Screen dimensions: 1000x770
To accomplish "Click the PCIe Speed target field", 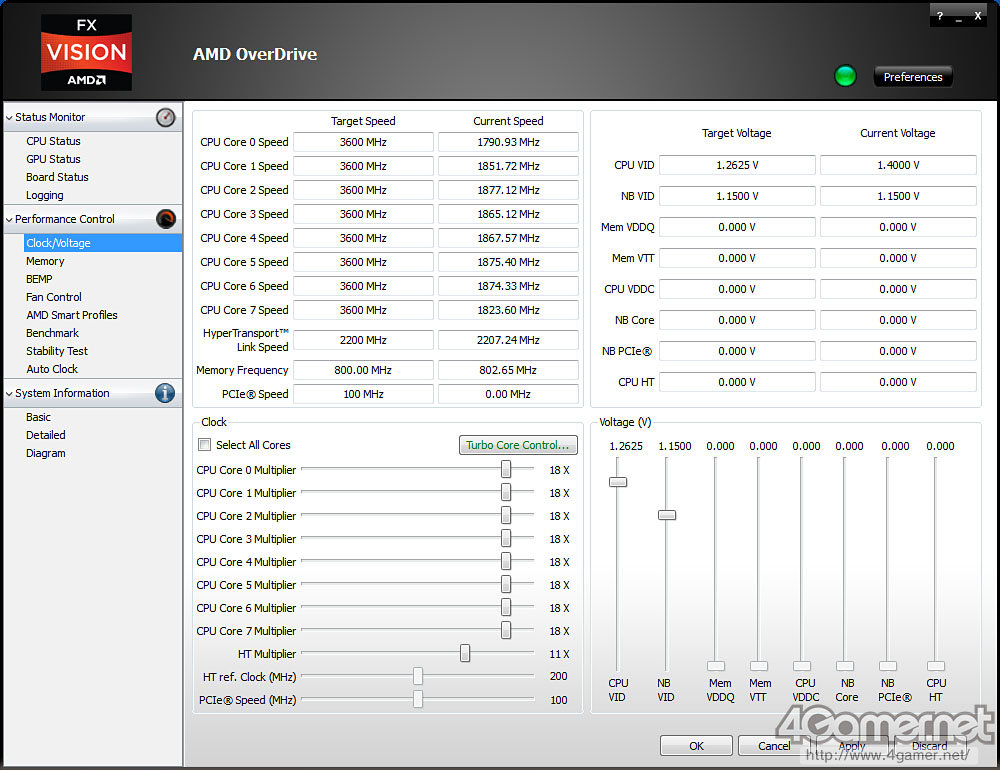I will click(363, 394).
